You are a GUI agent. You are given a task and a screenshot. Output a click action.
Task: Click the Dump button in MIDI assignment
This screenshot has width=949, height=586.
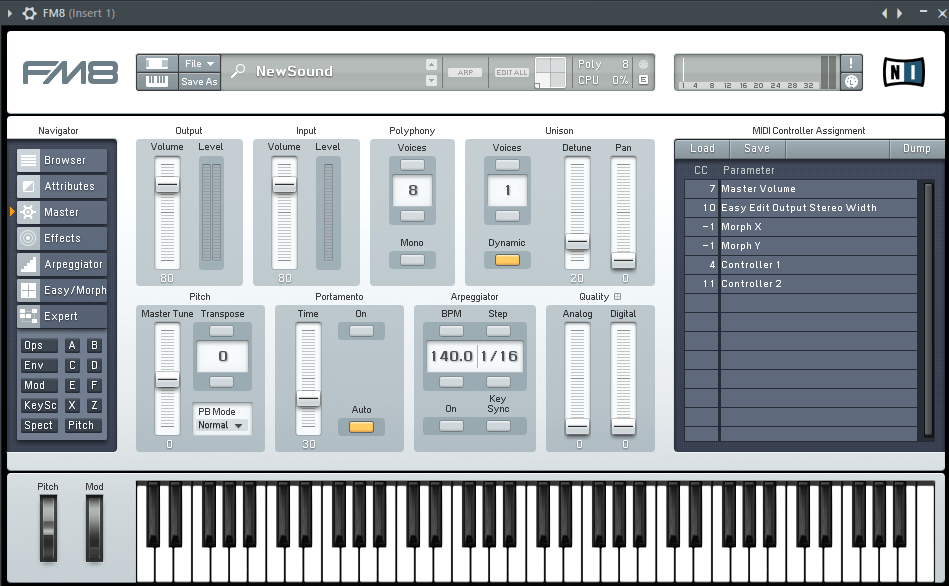(916, 149)
